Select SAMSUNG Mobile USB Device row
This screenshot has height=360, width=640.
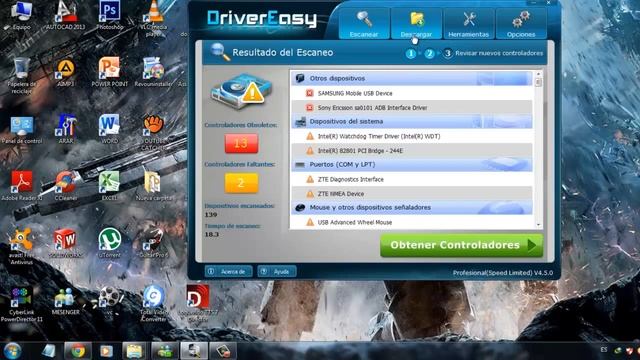coord(412,93)
